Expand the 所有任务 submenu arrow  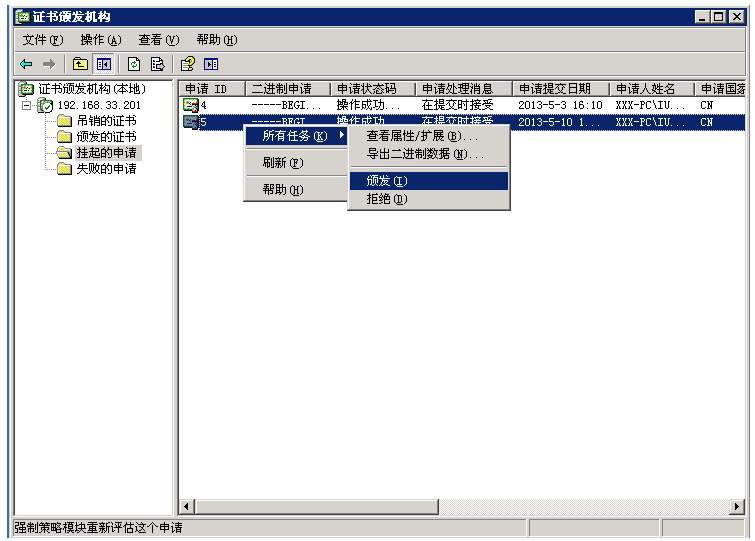[x=341, y=136]
